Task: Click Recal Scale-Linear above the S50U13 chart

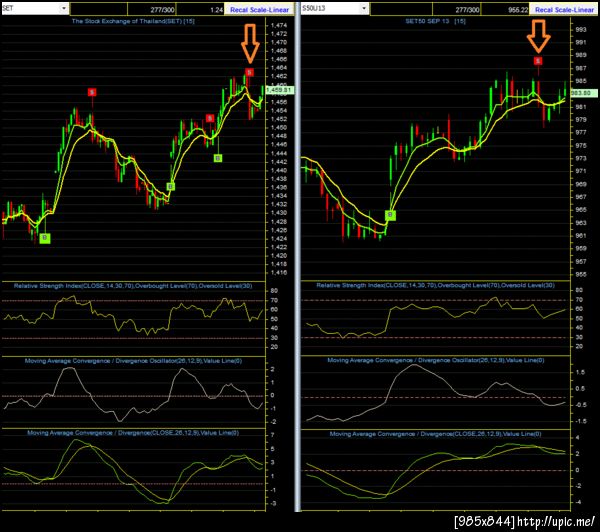Action: [564, 10]
